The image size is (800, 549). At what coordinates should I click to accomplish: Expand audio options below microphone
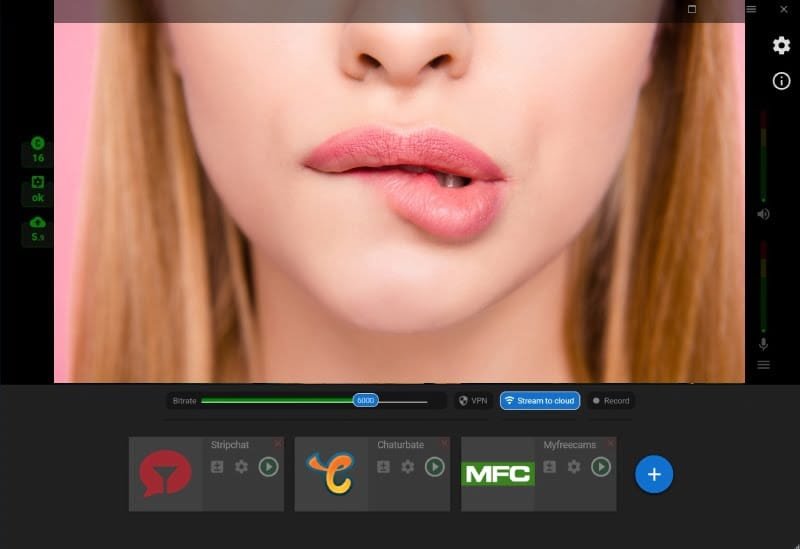tap(763, 365)
